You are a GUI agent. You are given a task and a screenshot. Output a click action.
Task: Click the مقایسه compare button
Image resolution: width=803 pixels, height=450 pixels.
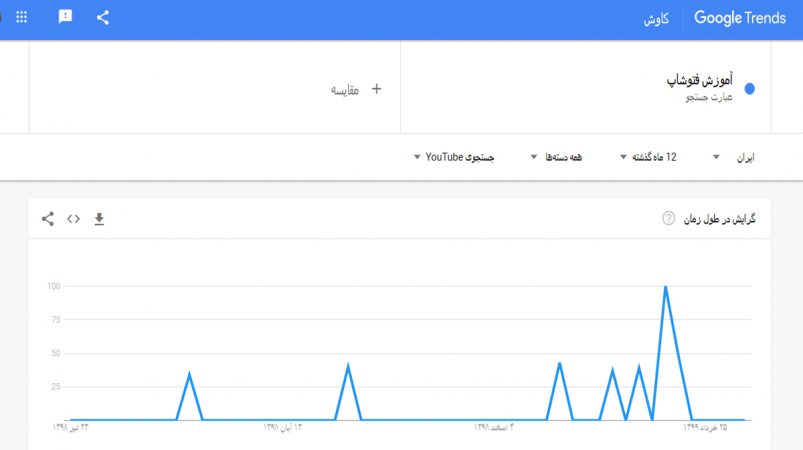(345, 90)
